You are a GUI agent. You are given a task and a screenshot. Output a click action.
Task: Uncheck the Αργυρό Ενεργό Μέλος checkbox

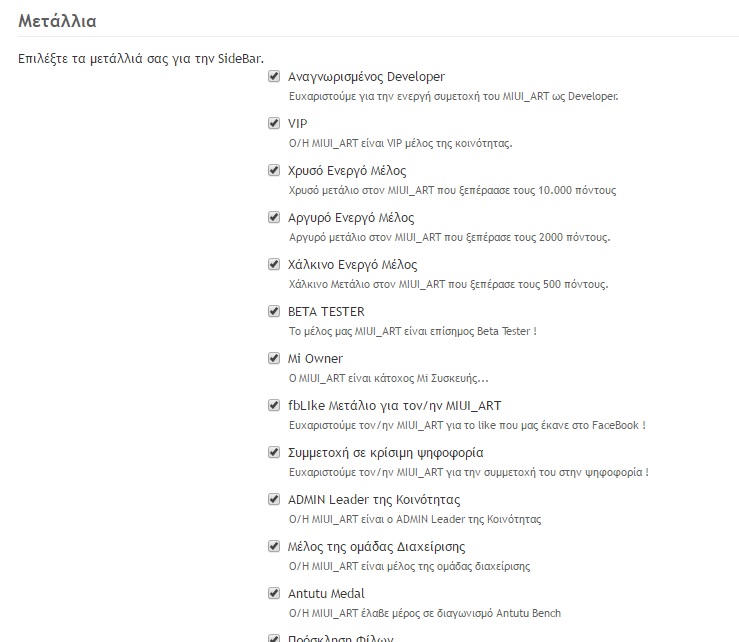coord(274,217)
